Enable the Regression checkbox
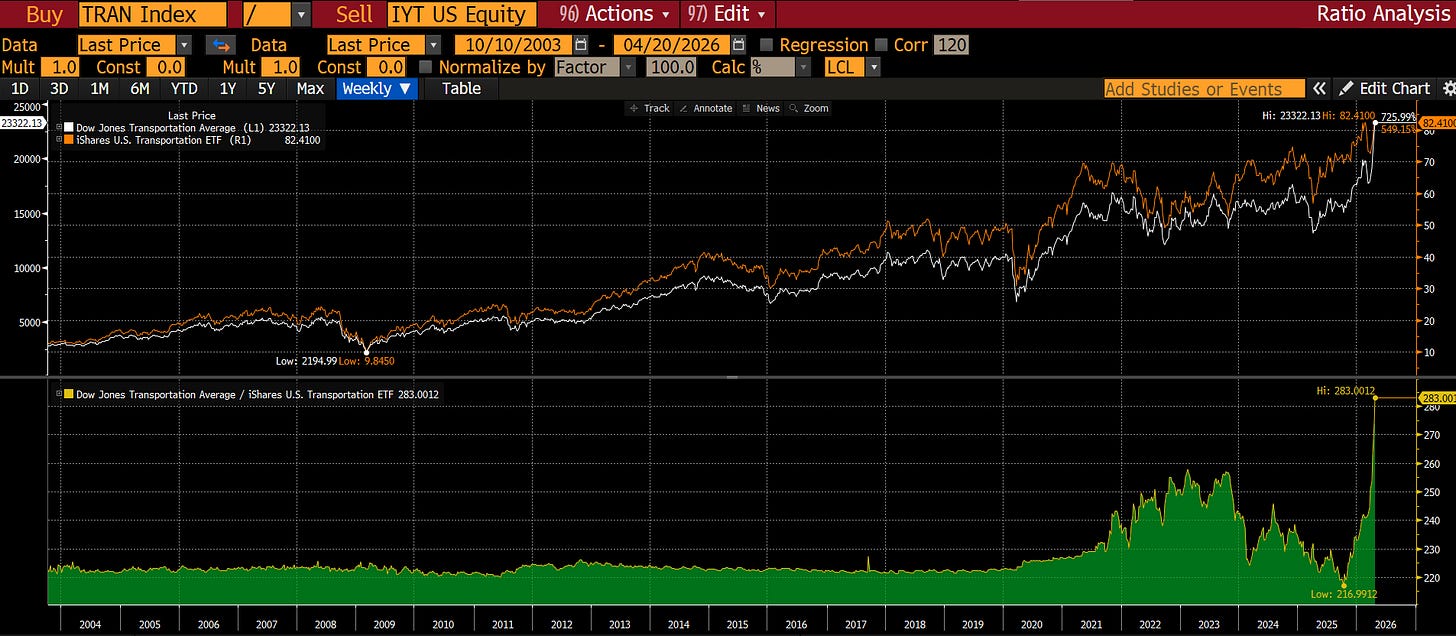The height and width of the screenshot is (636, 1456). [766, 45]
